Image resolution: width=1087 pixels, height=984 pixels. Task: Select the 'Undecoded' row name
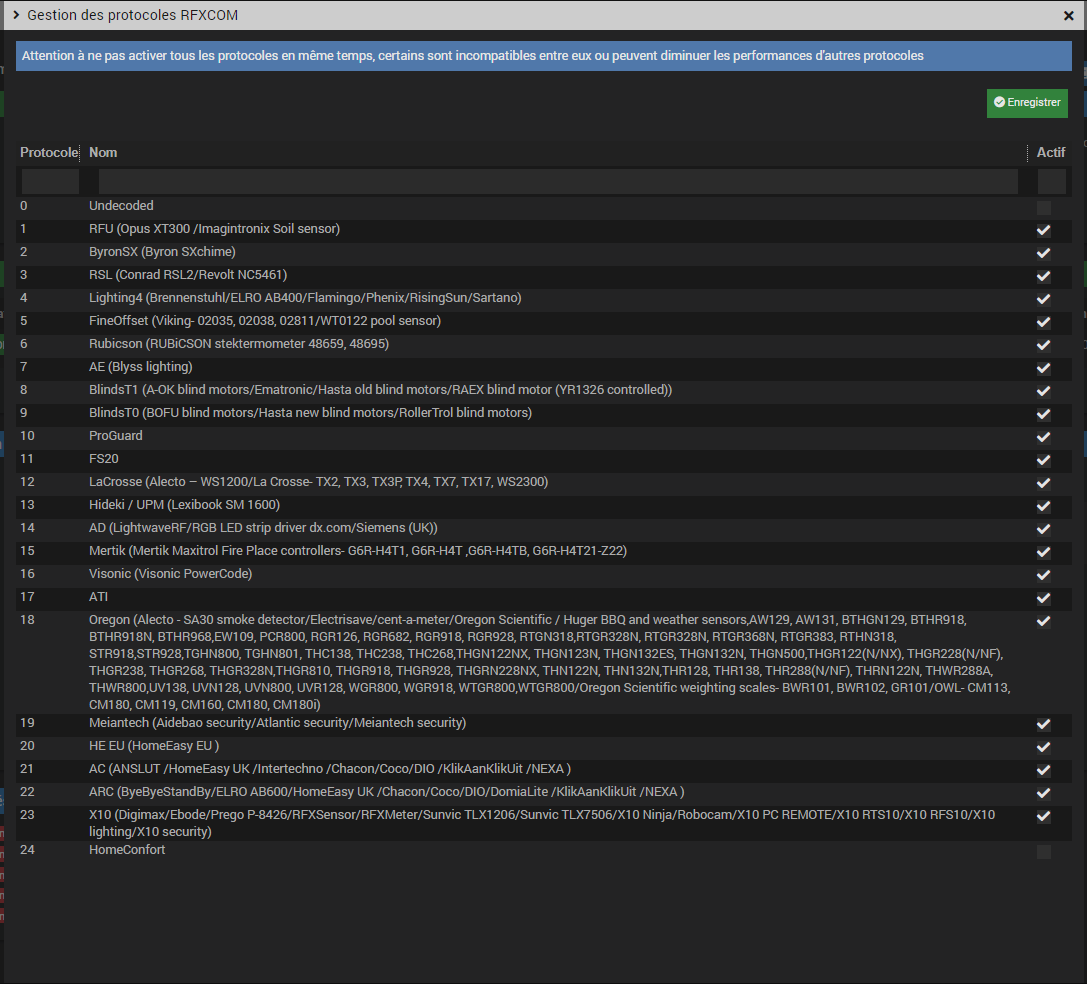click(x=121, y=206)
